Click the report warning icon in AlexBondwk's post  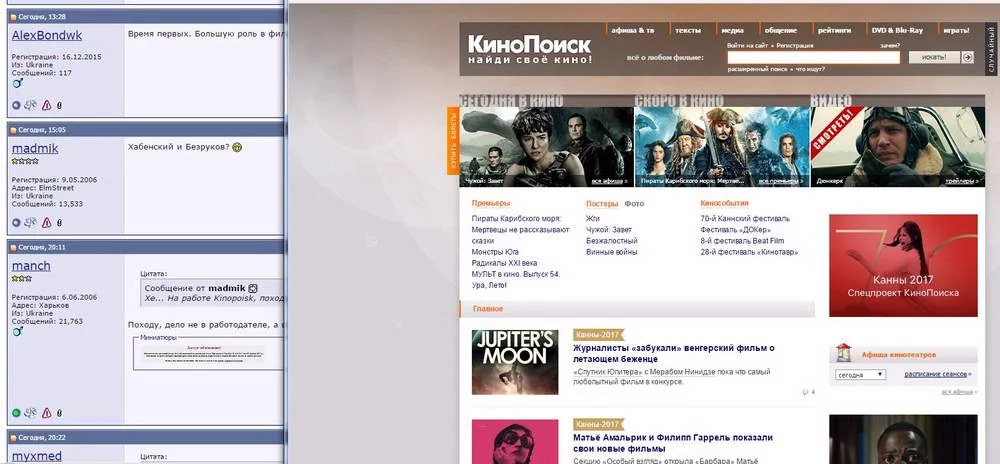47,106
